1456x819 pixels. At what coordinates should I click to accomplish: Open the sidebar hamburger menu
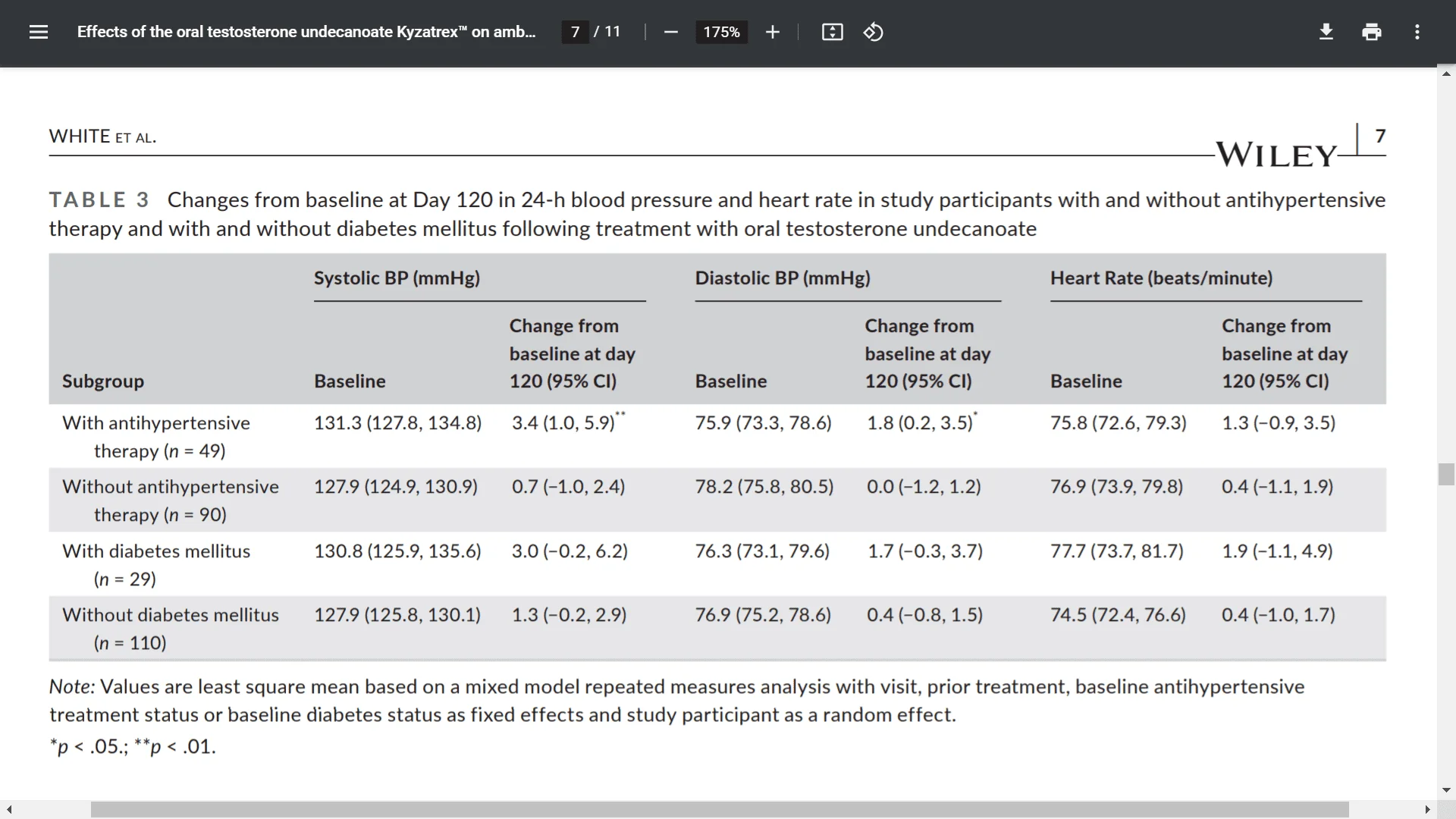39,32
